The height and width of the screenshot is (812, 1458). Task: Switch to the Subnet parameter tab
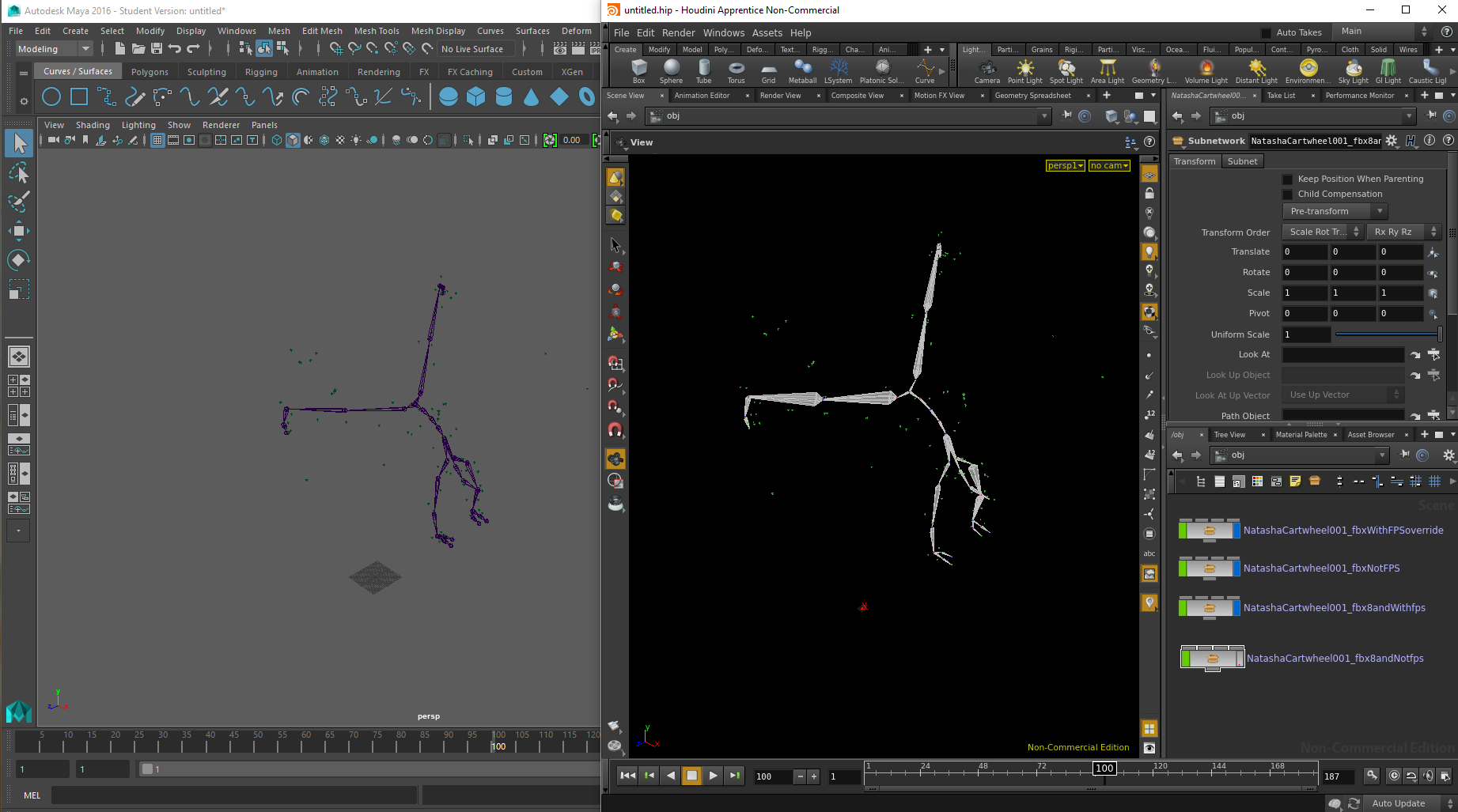pos(1242,161)
